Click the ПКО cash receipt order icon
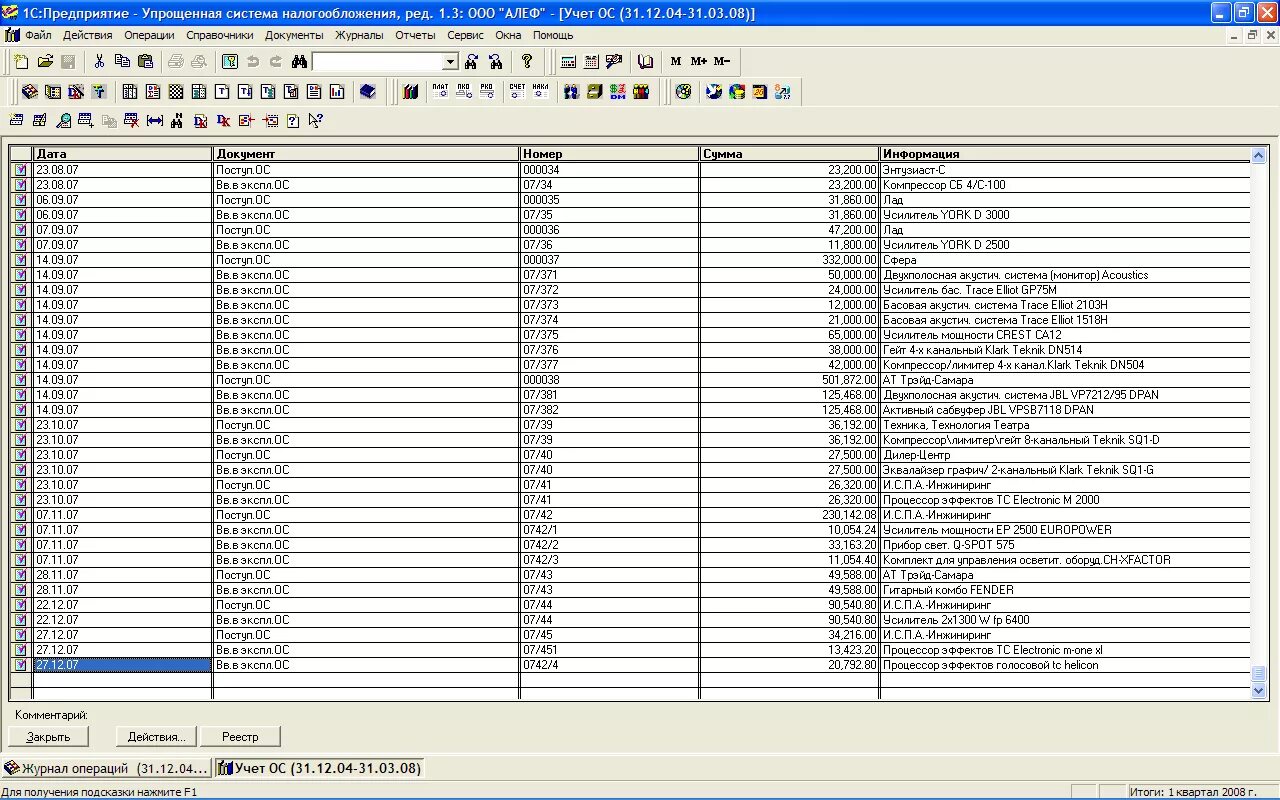The width and height of the screenshot is (1280, 800). [464, 91]
